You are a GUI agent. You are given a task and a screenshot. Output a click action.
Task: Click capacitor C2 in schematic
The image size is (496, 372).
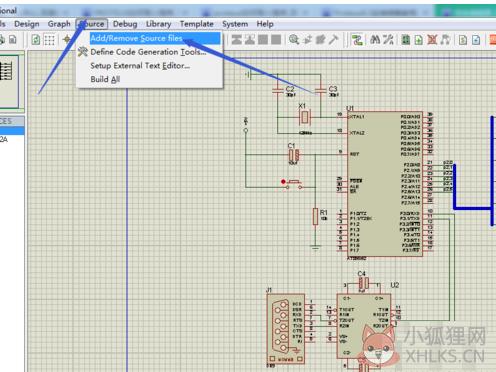click(x=277, y=90)
